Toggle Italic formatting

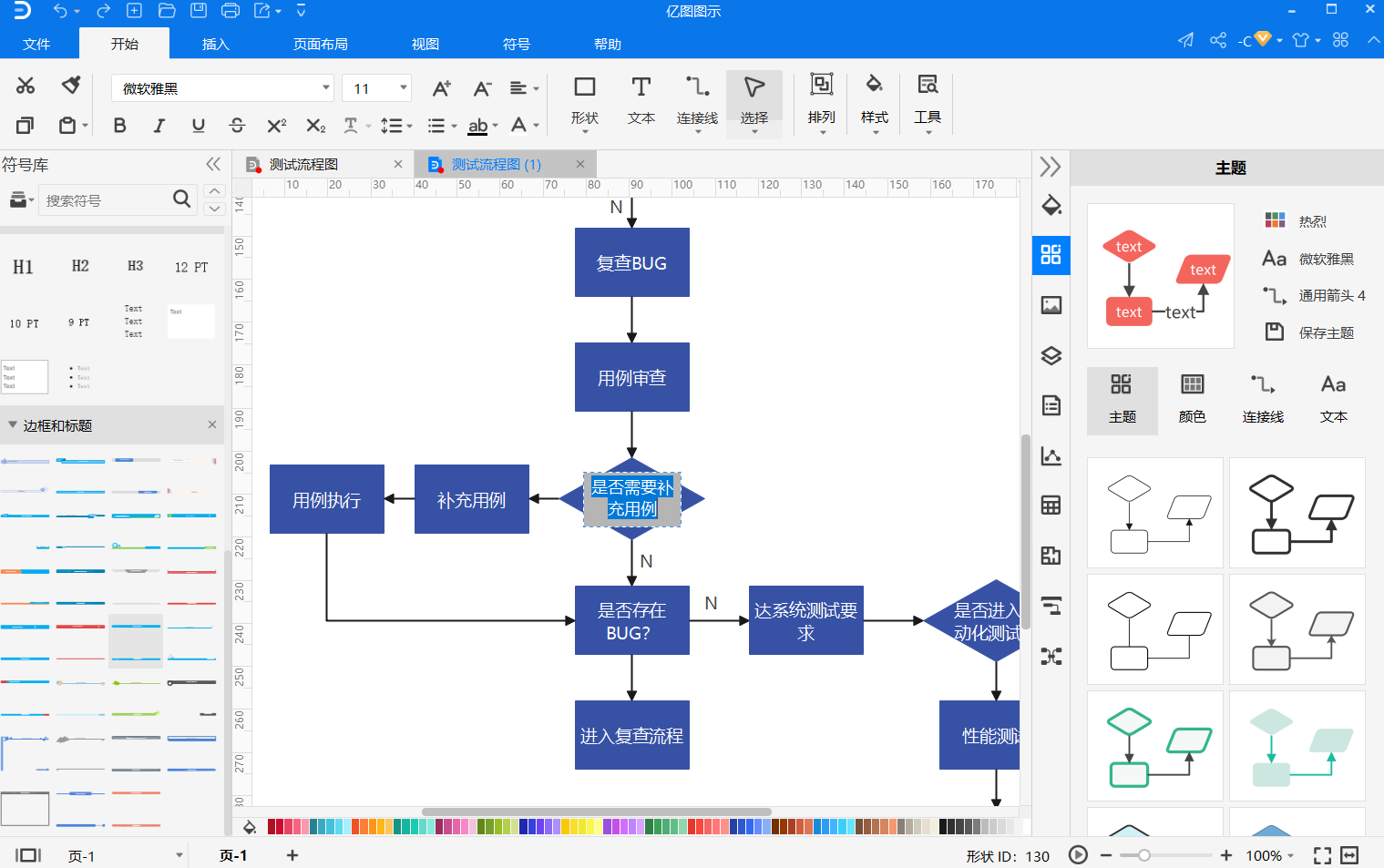tap(159, 126)
